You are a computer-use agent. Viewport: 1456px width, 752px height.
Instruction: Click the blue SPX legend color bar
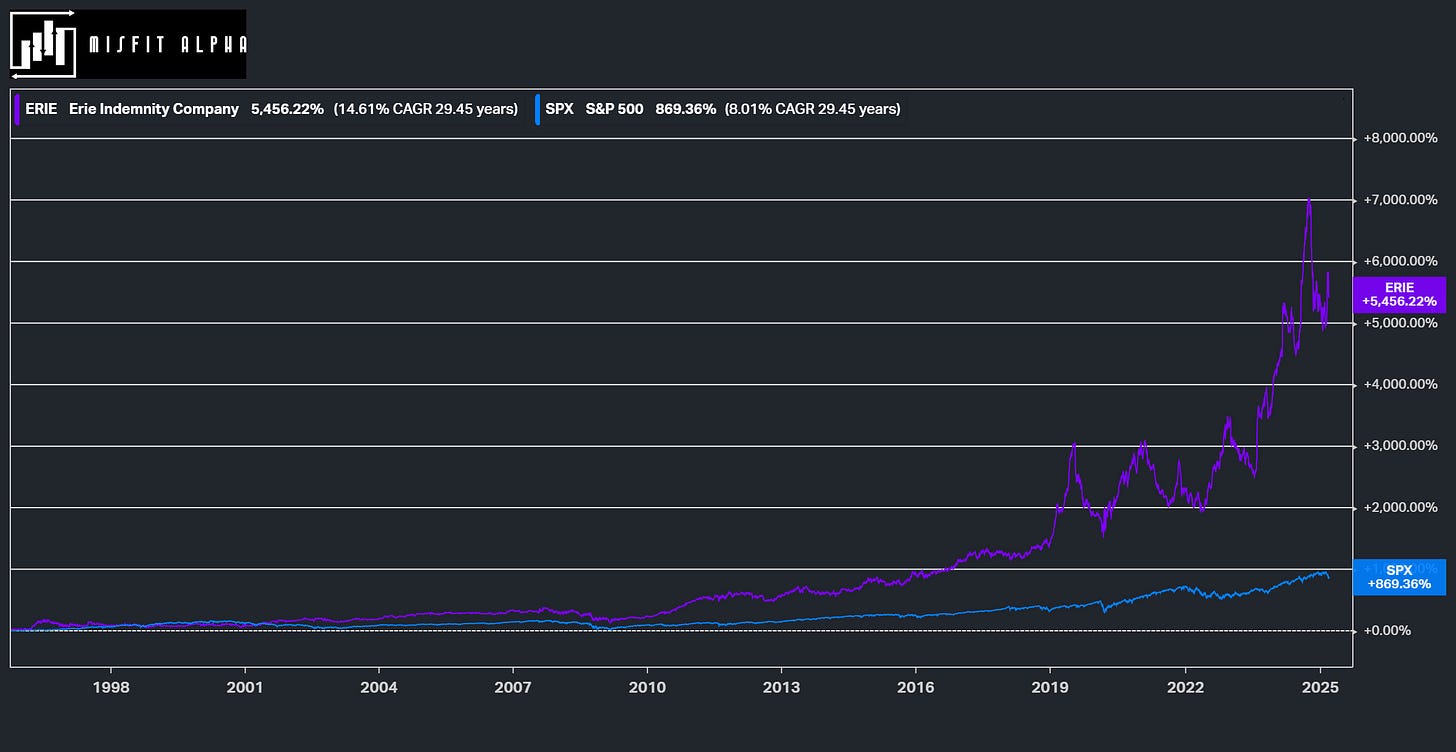tap(538, 108)
